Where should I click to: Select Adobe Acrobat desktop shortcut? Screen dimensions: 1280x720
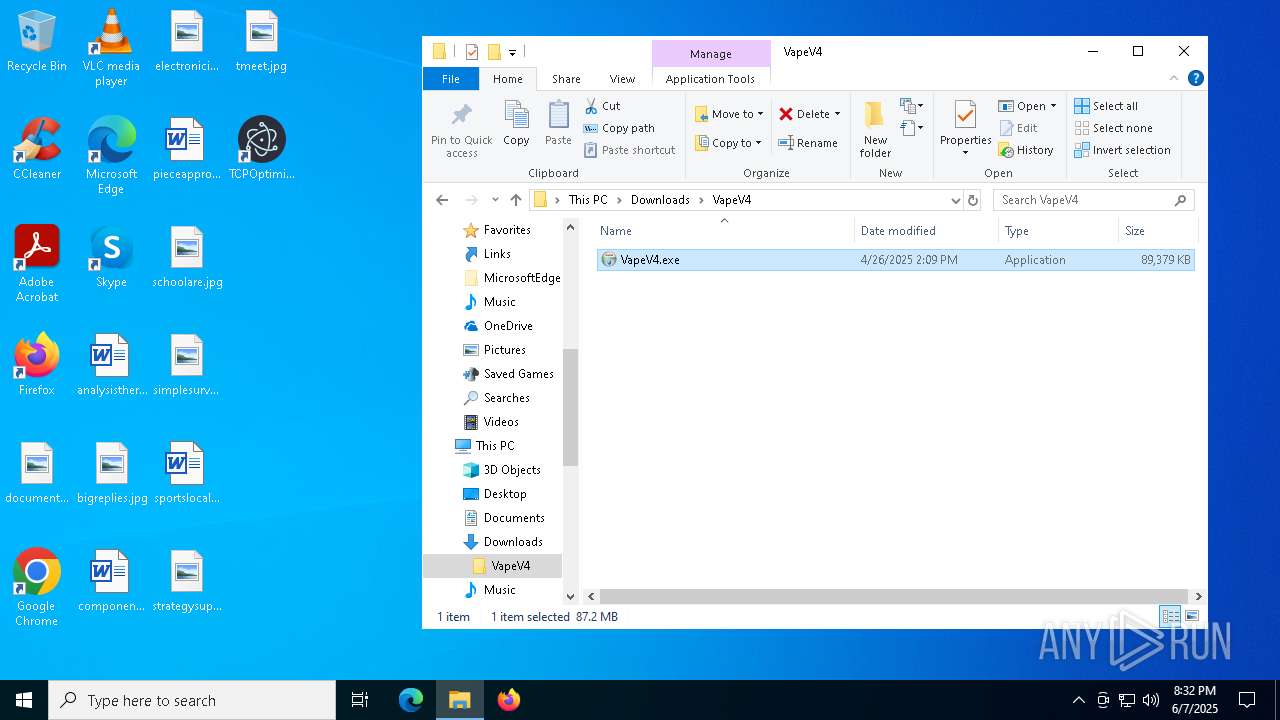pyautogui.click(x=37, y=264)
